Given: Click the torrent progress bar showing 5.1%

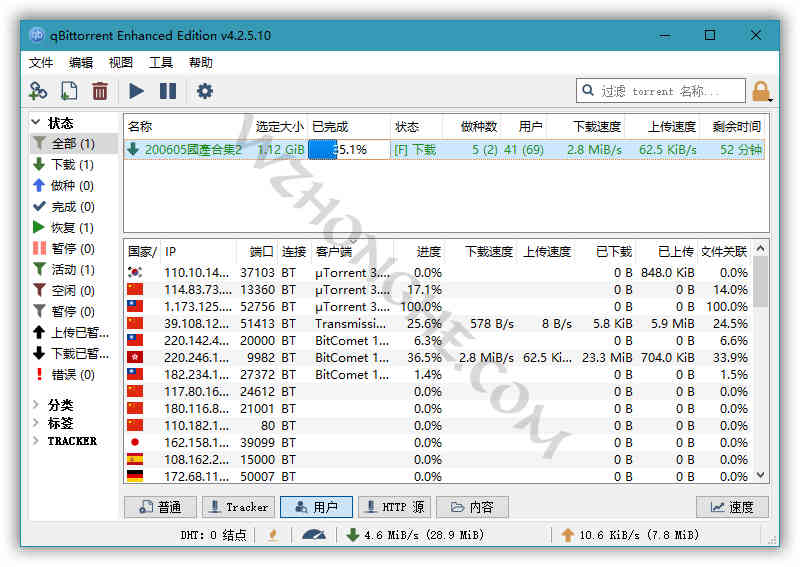Looking at the screenshot, I should 349,150.
